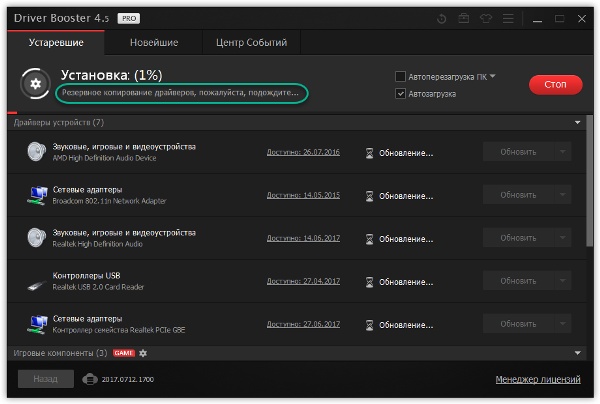Image resolution: width=600 pixels, height=404 pixels.
Task: Select AMD High Definition Audio Device text
Action: [104, 158]
